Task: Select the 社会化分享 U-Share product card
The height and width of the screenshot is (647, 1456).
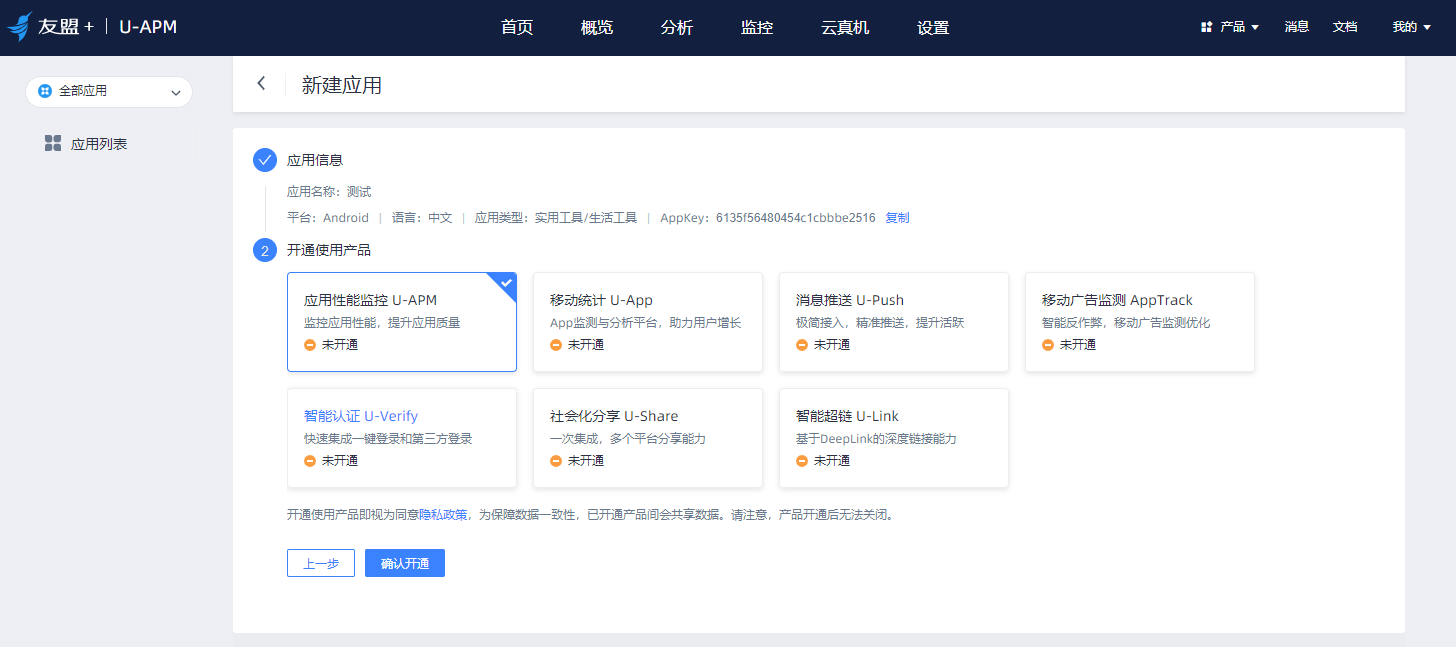Action: pos(647,438)
